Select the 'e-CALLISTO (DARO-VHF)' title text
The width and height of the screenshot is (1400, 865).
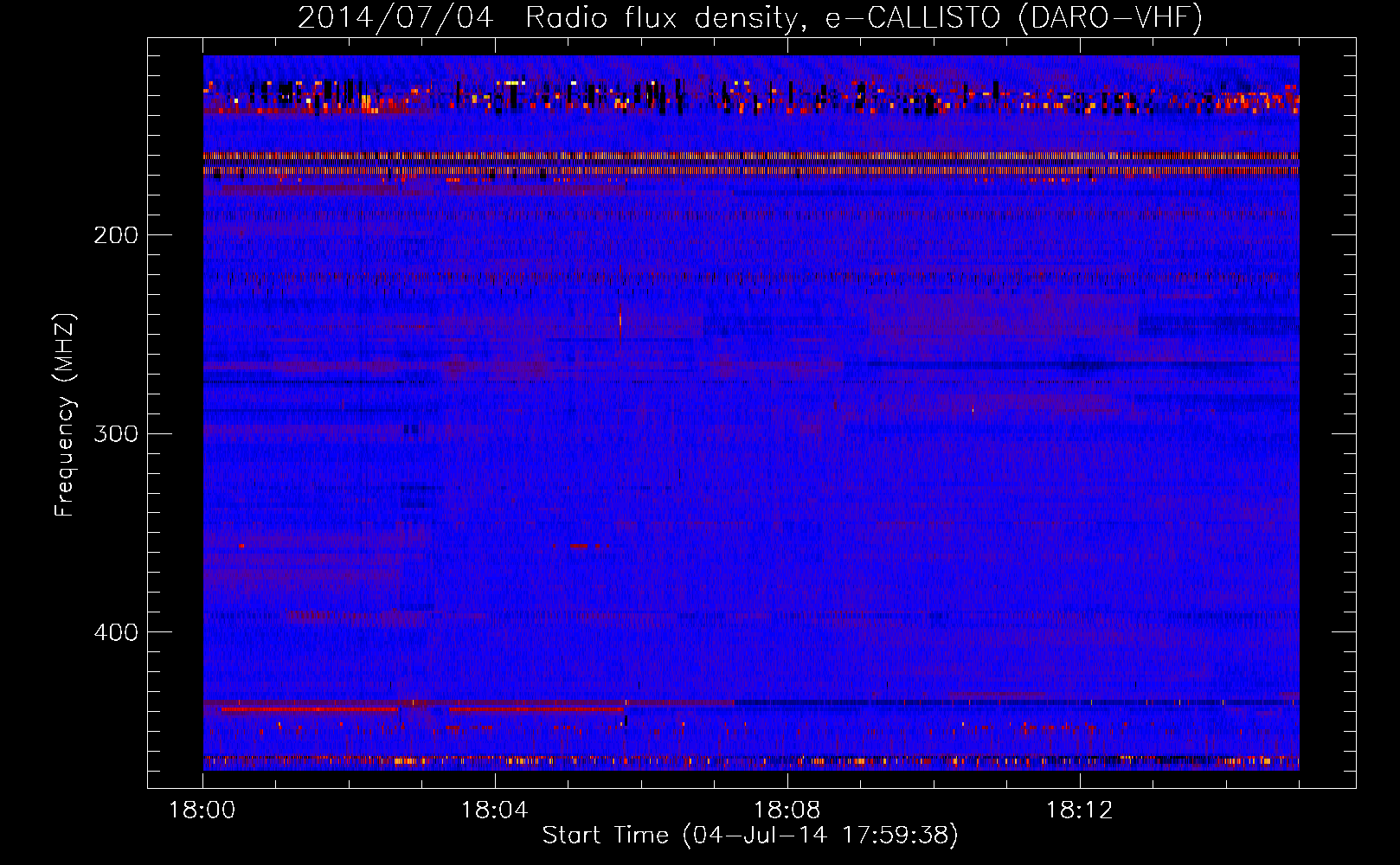[1013, 17]
